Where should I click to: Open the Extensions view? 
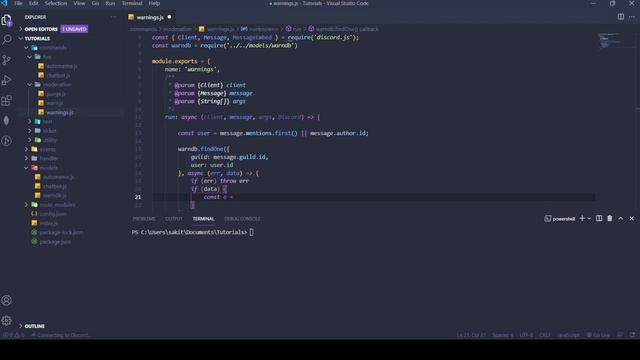pos(7,100)
